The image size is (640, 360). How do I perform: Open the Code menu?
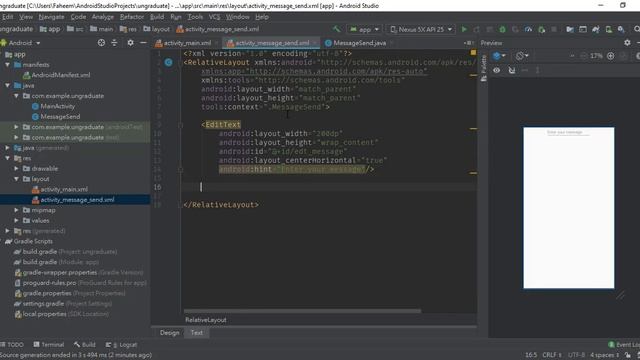(x=78, y=17)
